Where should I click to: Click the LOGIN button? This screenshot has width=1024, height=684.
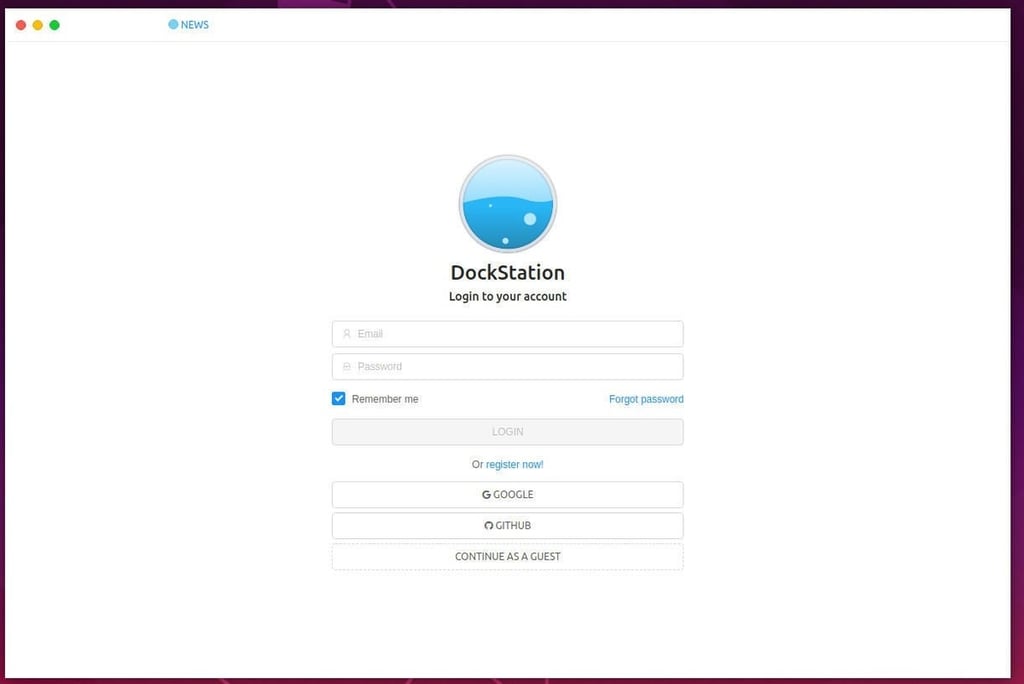click(x=507, y=432)
